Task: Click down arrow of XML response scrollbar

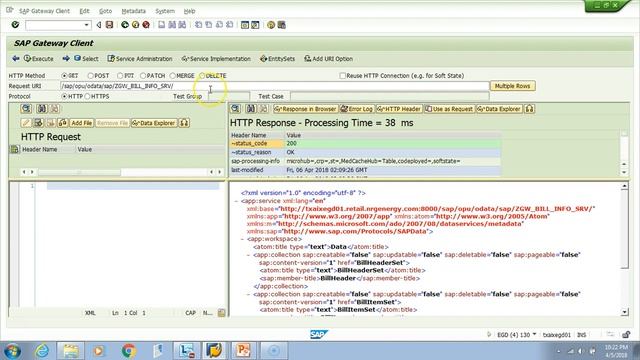Action: pos(624,312)
